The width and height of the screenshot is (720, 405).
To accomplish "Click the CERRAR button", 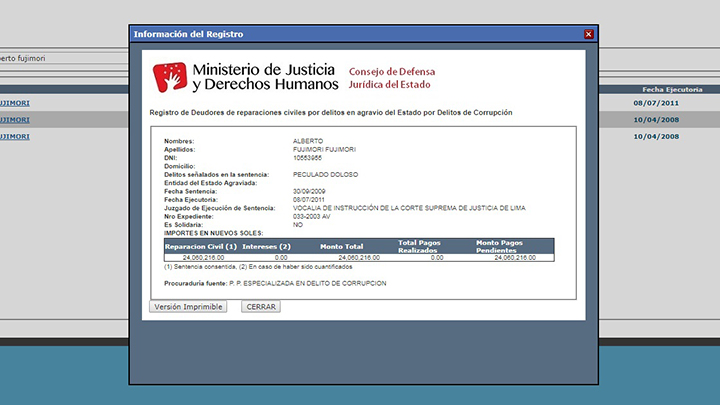I will [x=261, y=307].
